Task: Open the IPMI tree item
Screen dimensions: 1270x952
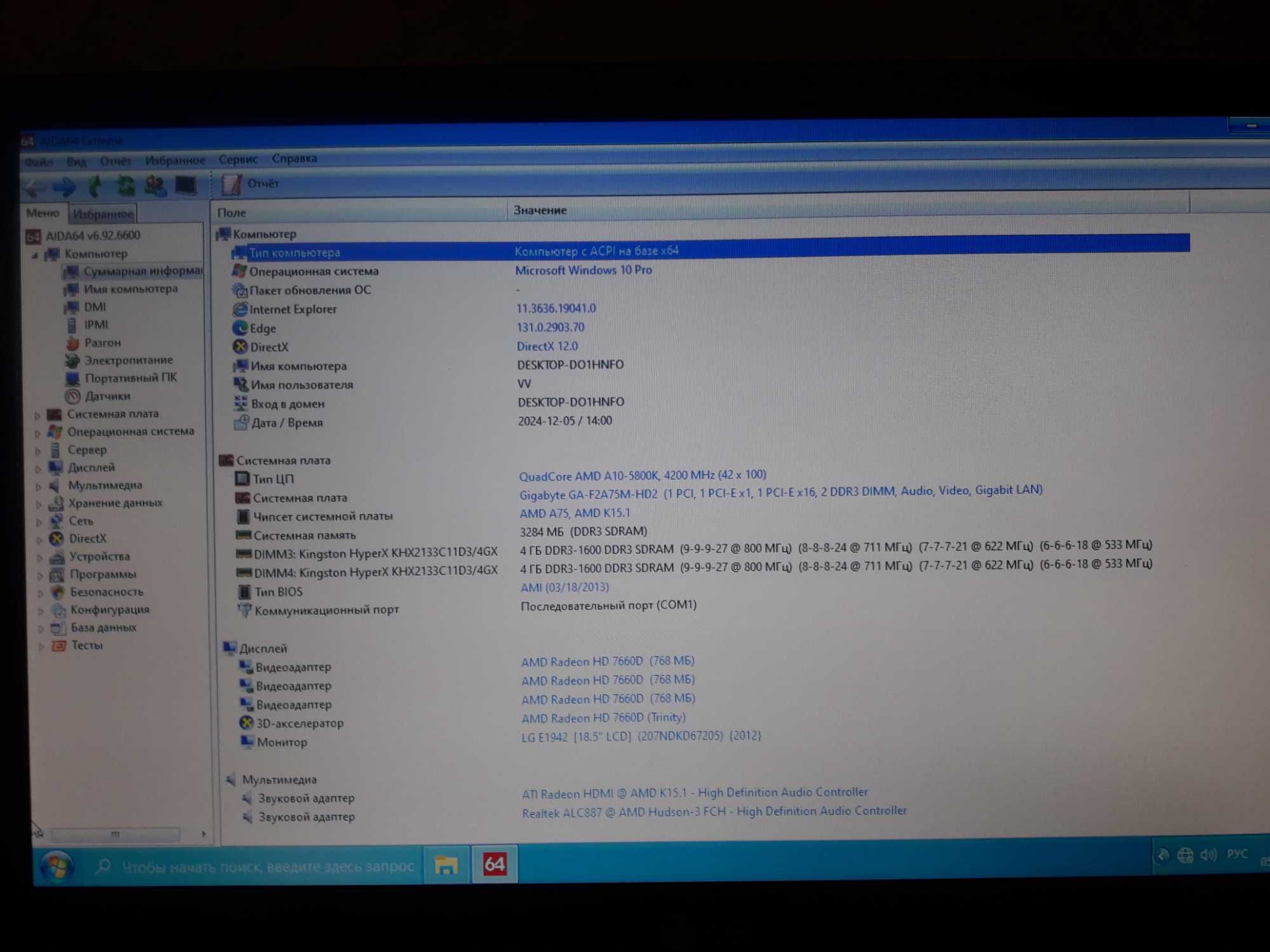Action: click(x=97, y=325)
